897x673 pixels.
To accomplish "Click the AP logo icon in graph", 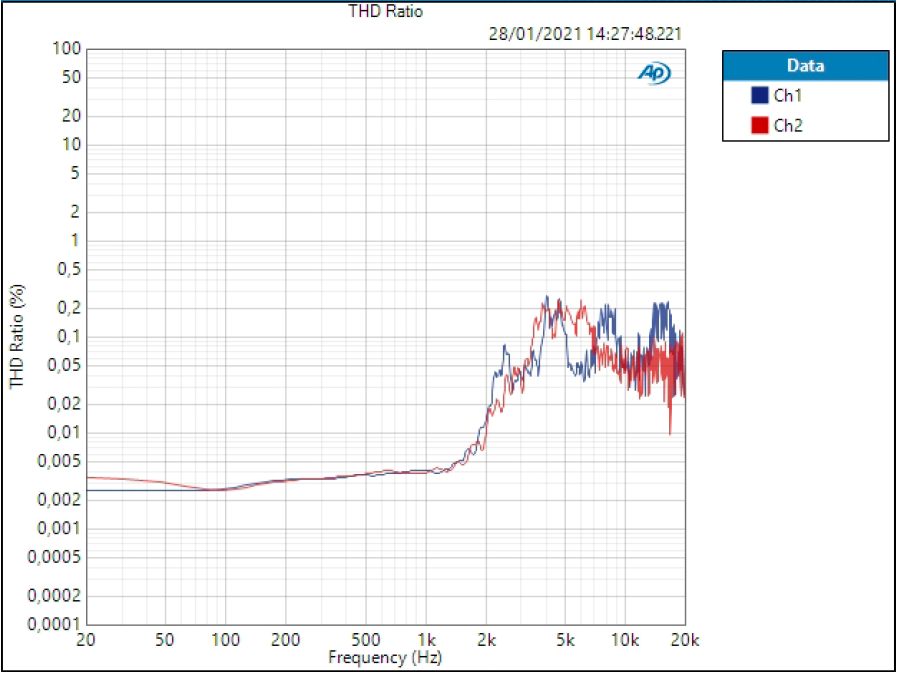I will click(x=654, y=73).
